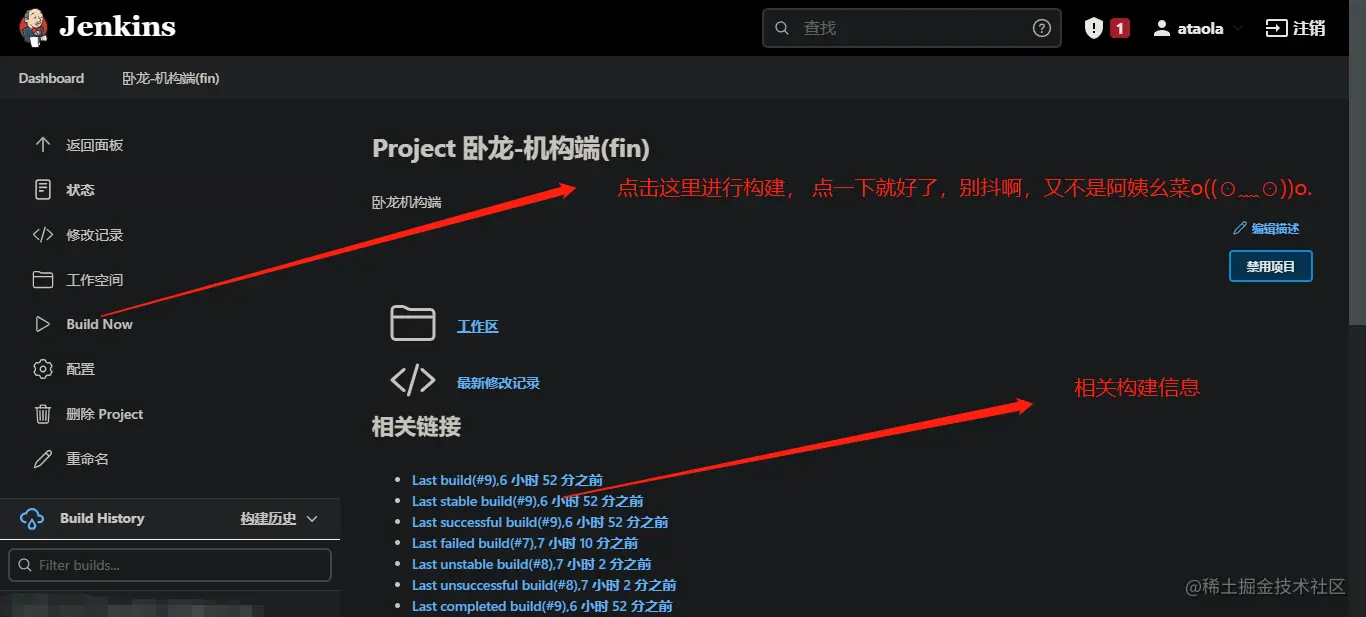
Task: Click the 工作空间 folder icon
Action: pos(42,279)
